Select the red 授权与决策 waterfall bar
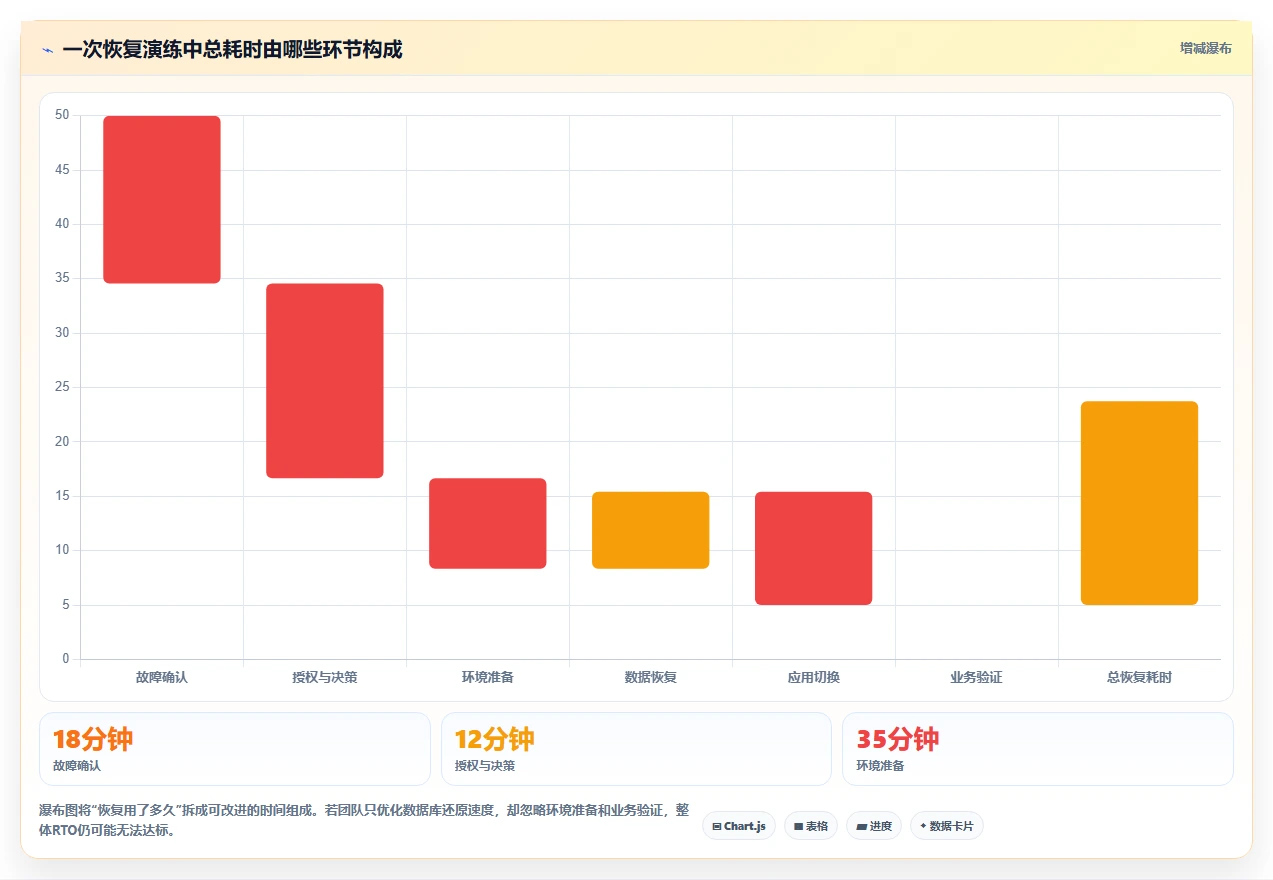The image size is (1273, 880). click(x=325, y=381)
